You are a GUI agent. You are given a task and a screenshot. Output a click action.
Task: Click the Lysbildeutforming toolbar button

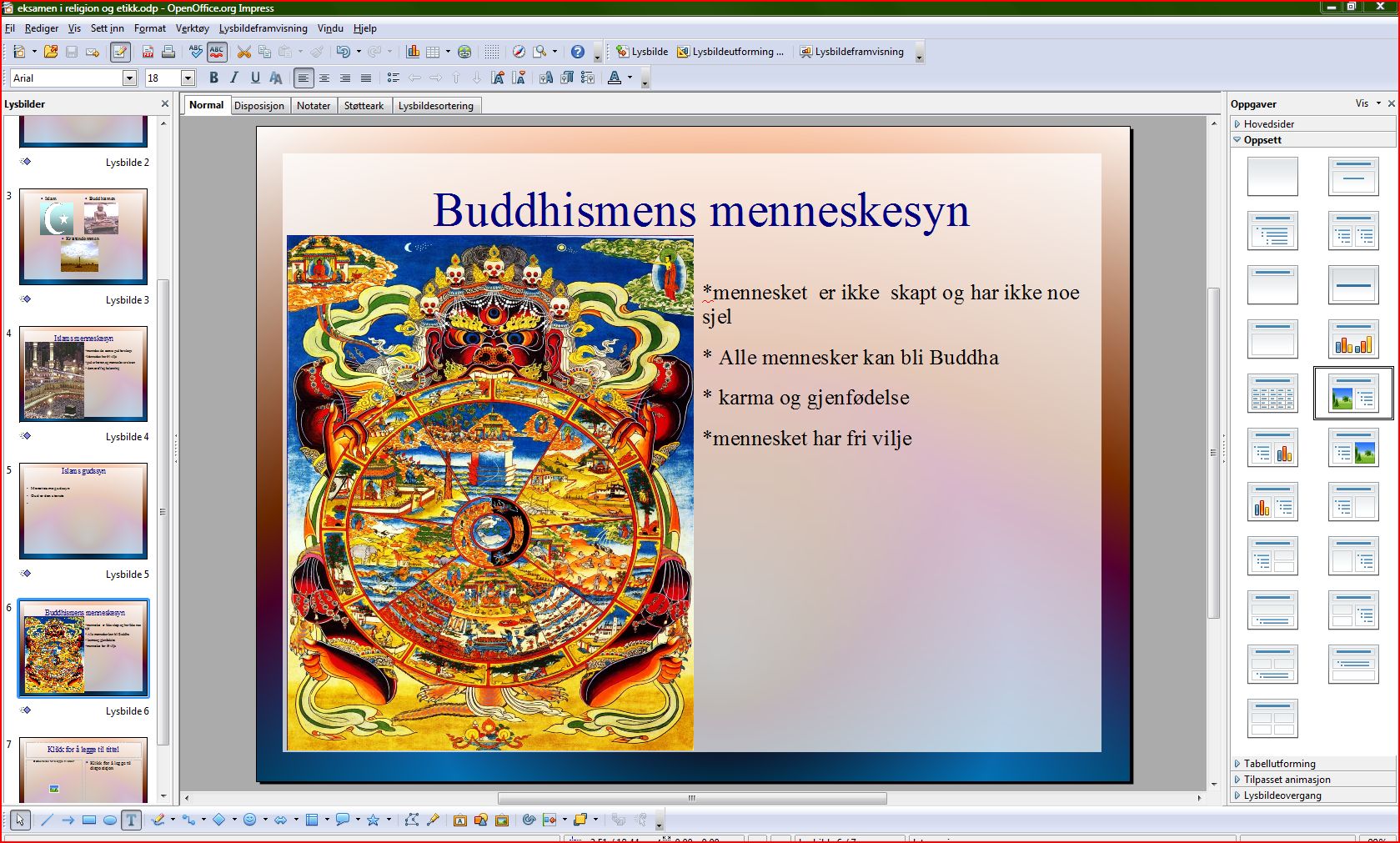[730, 52]
